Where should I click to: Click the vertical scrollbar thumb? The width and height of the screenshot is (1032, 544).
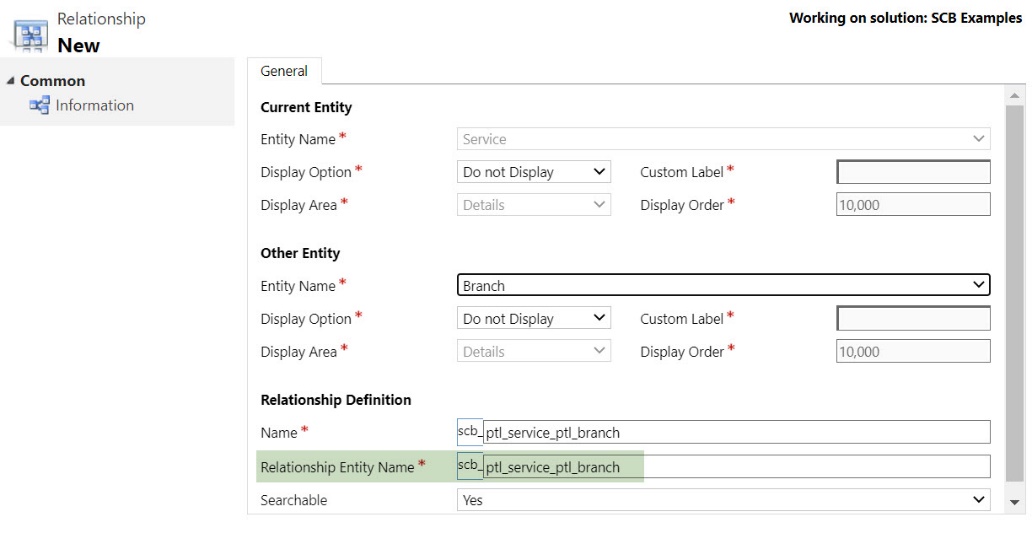coord(1014,293)
